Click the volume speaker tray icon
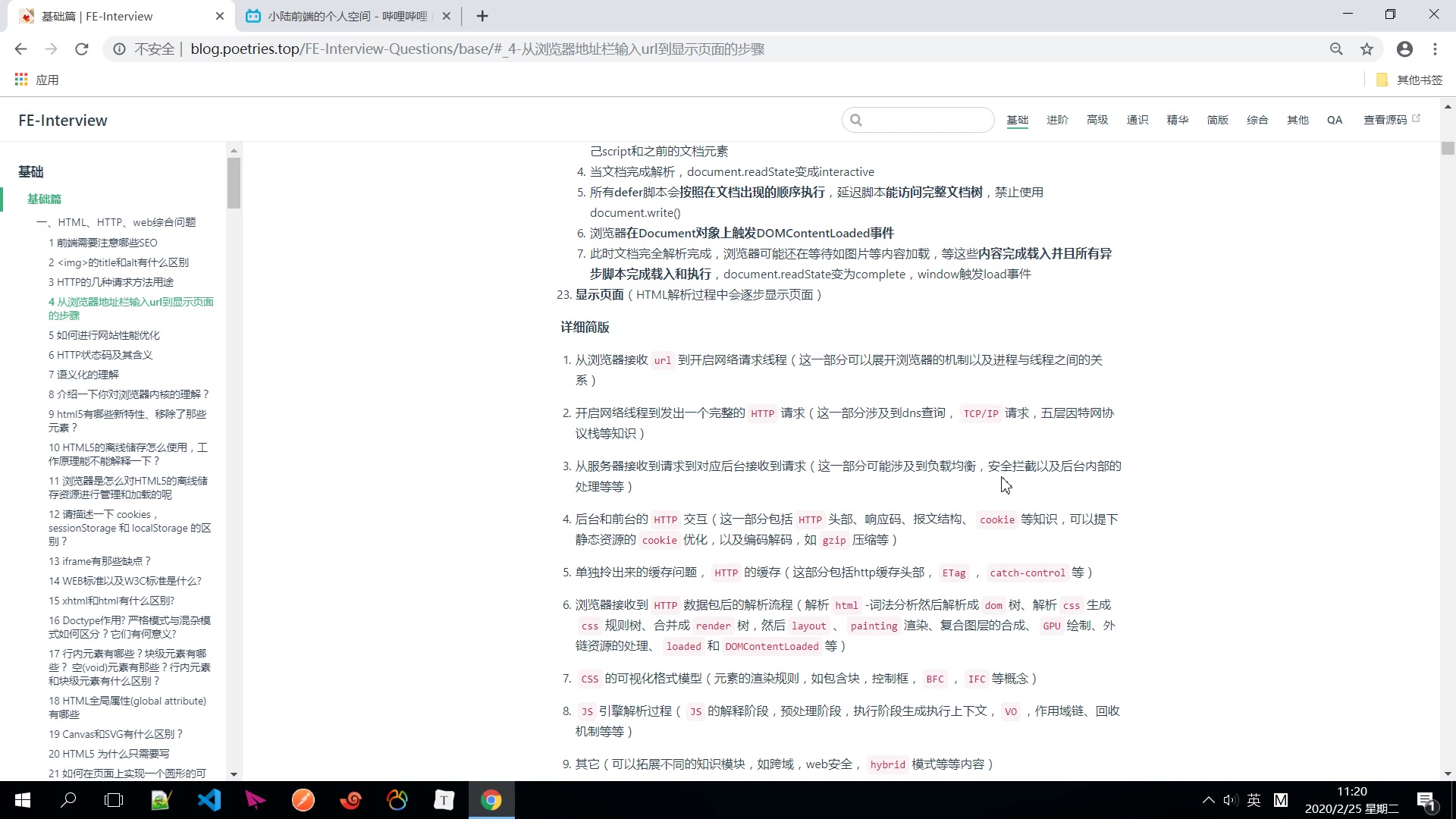The image size is (1456, 819). [x=1230, y=800]
